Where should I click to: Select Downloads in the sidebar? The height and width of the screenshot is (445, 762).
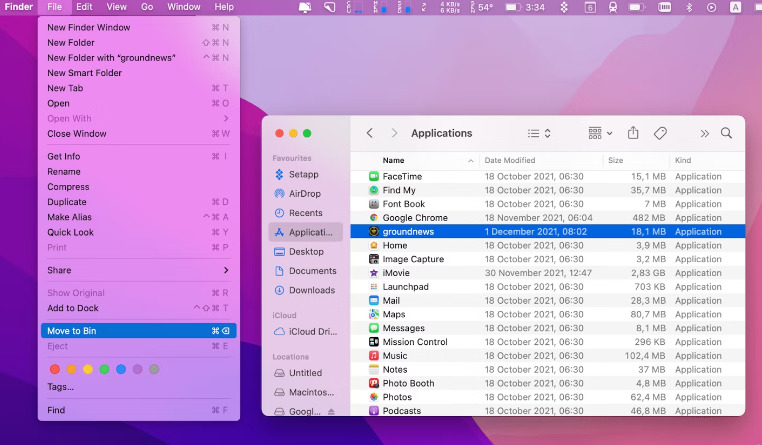click(306, 290)
